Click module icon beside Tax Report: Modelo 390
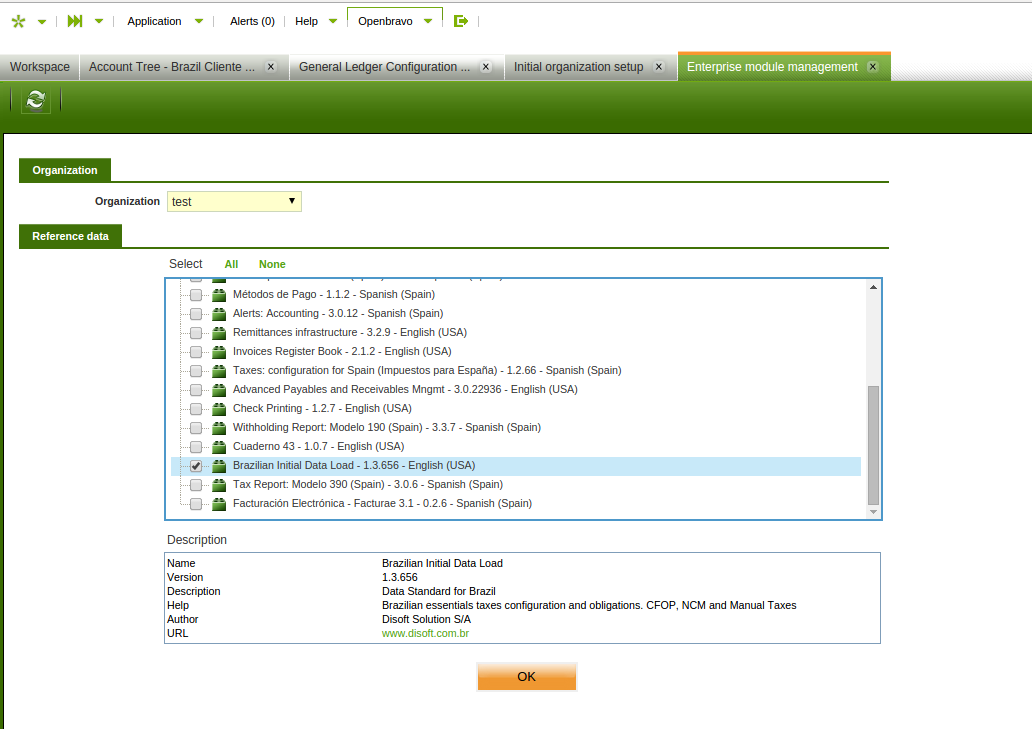Viewport: 1032px width, 729px height. tap(219, 486)
